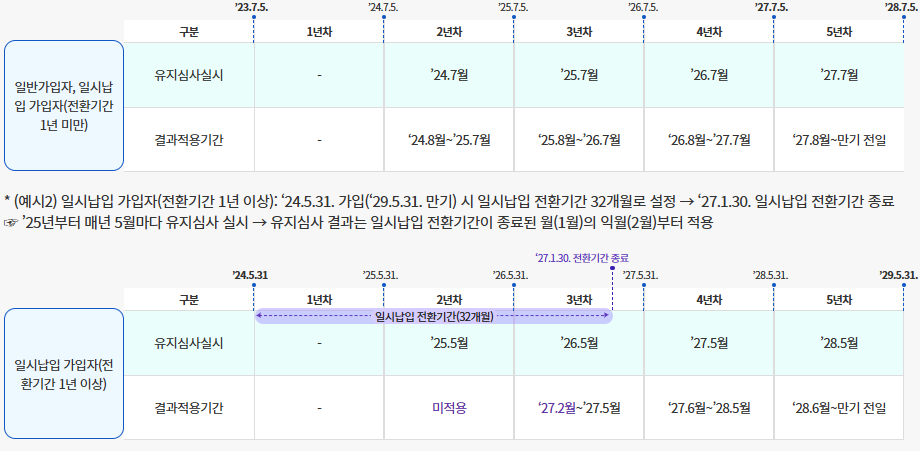This screenshot has height=451, width=920.
Task: Select the '27.7월 review month cell
Action: 839,75
